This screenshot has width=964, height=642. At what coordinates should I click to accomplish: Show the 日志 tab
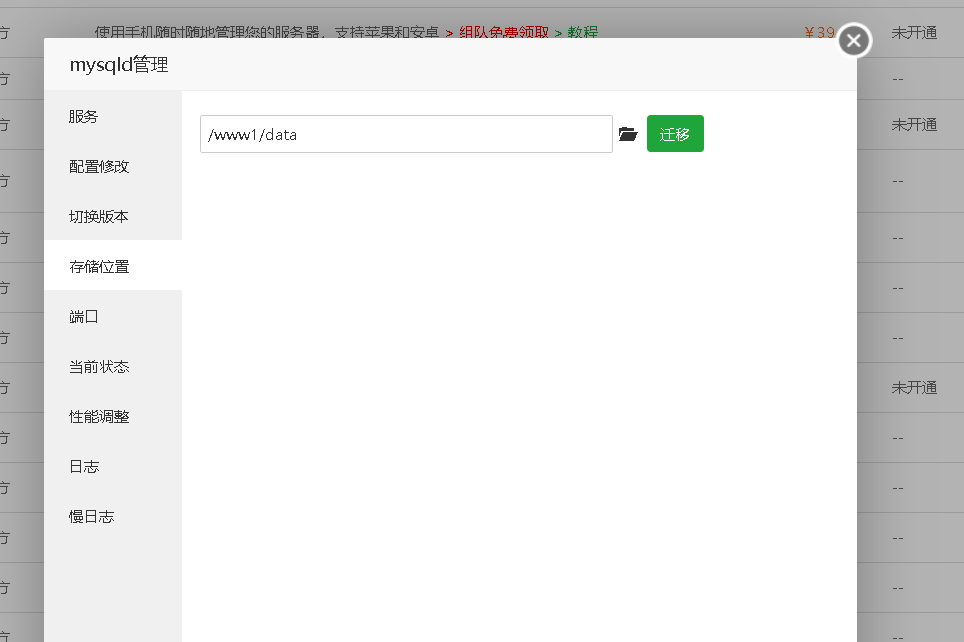(113, 467)
